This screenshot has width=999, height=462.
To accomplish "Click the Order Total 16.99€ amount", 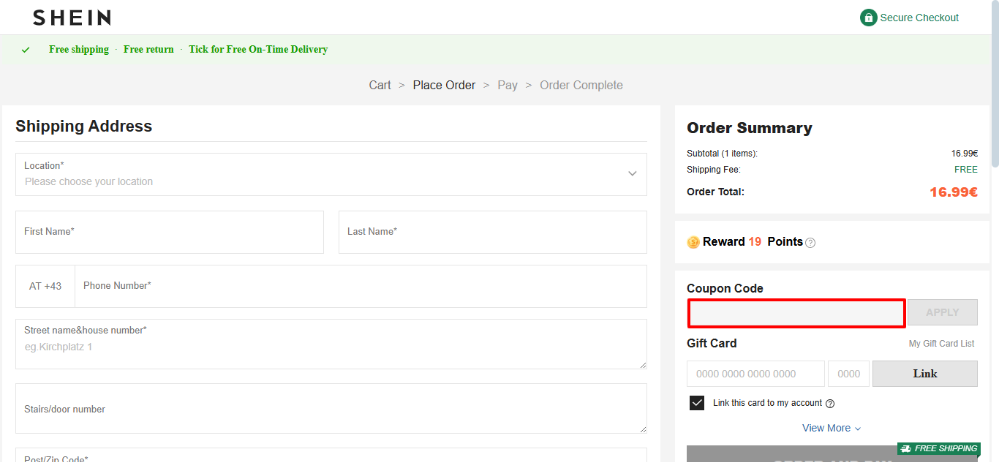I will pyautogui.click(x=954, y=192).
